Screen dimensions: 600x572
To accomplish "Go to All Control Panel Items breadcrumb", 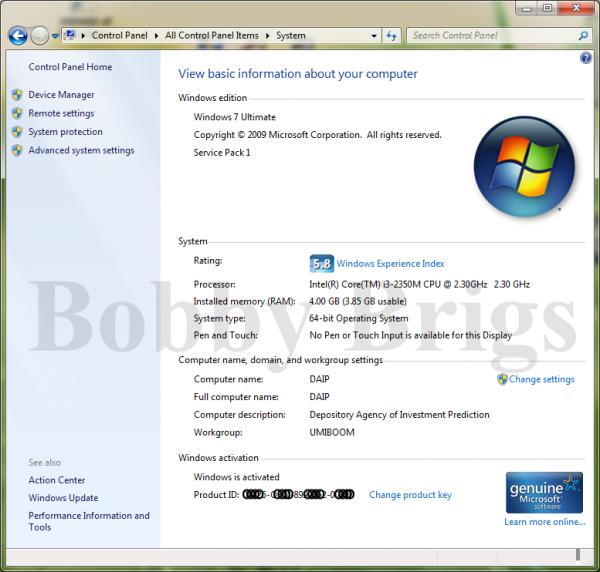I will click(212, 36).
